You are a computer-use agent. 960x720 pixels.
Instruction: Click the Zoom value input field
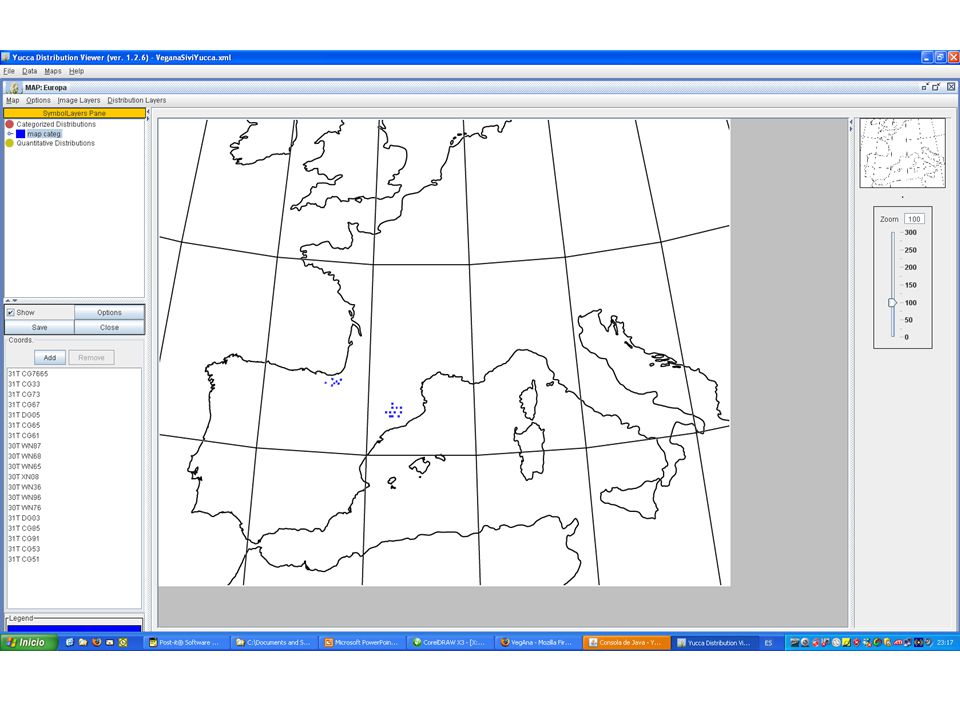click(x=914, y=219)
